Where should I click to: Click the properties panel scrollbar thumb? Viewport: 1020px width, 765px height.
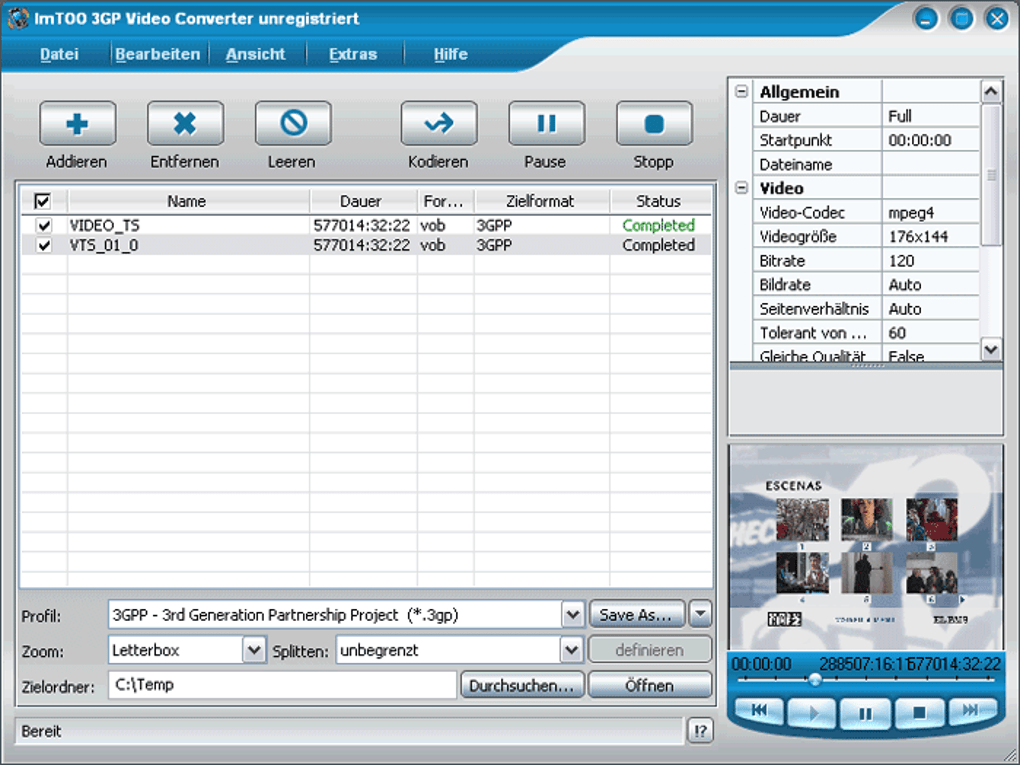pyautogui.click(x=991, y=176)
